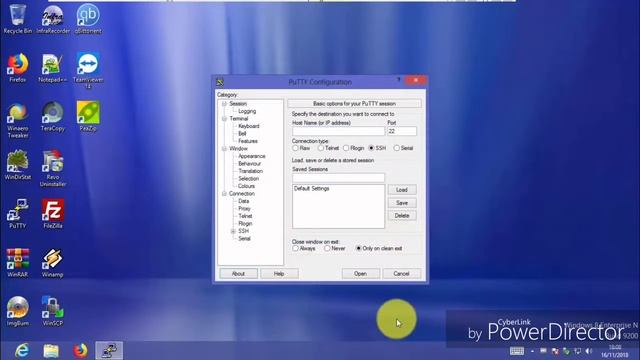Open Winamp desktop shortcut

[x=53, y=262]
